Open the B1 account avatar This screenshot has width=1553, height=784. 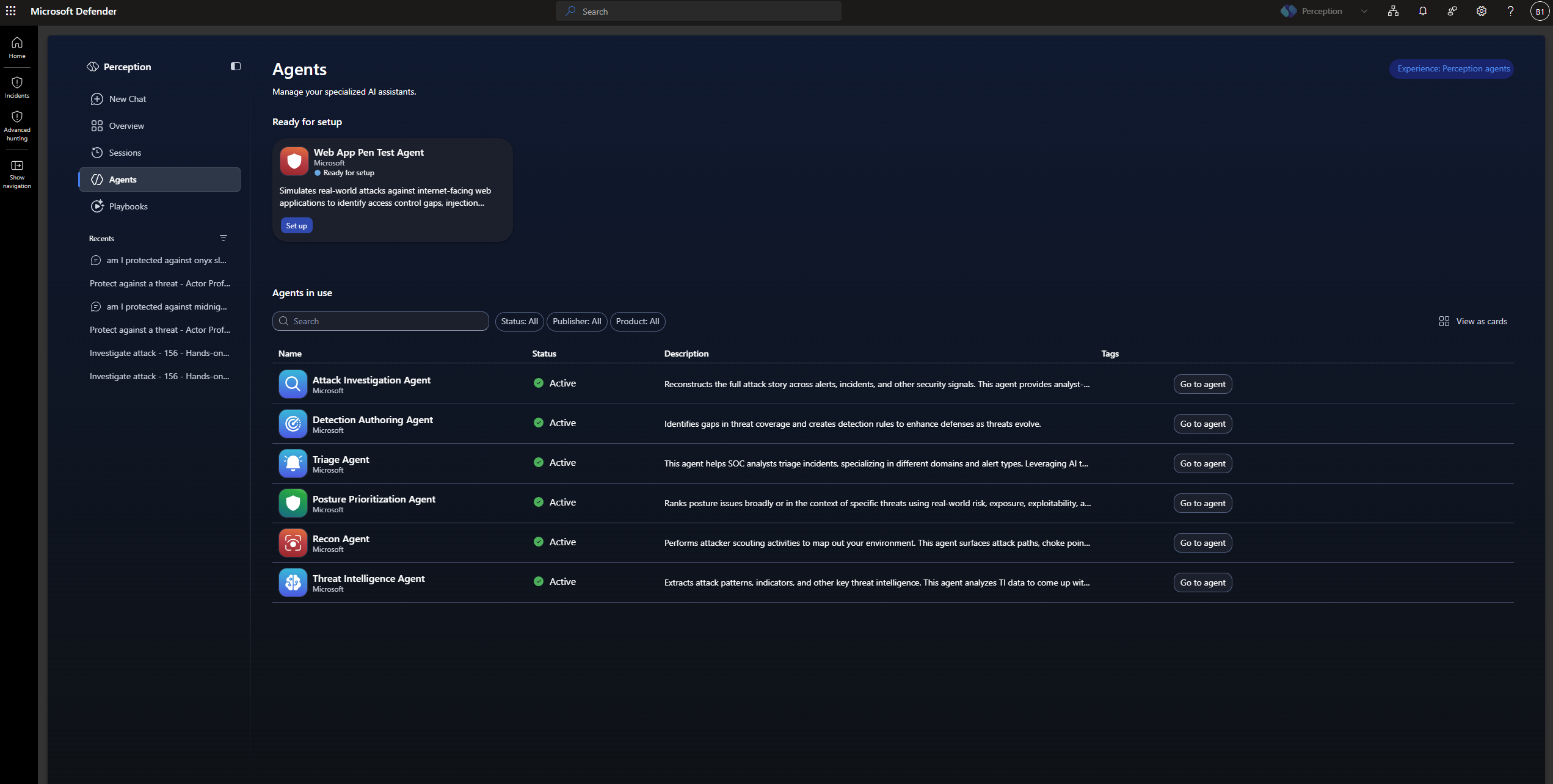[x=1540, y=11]
